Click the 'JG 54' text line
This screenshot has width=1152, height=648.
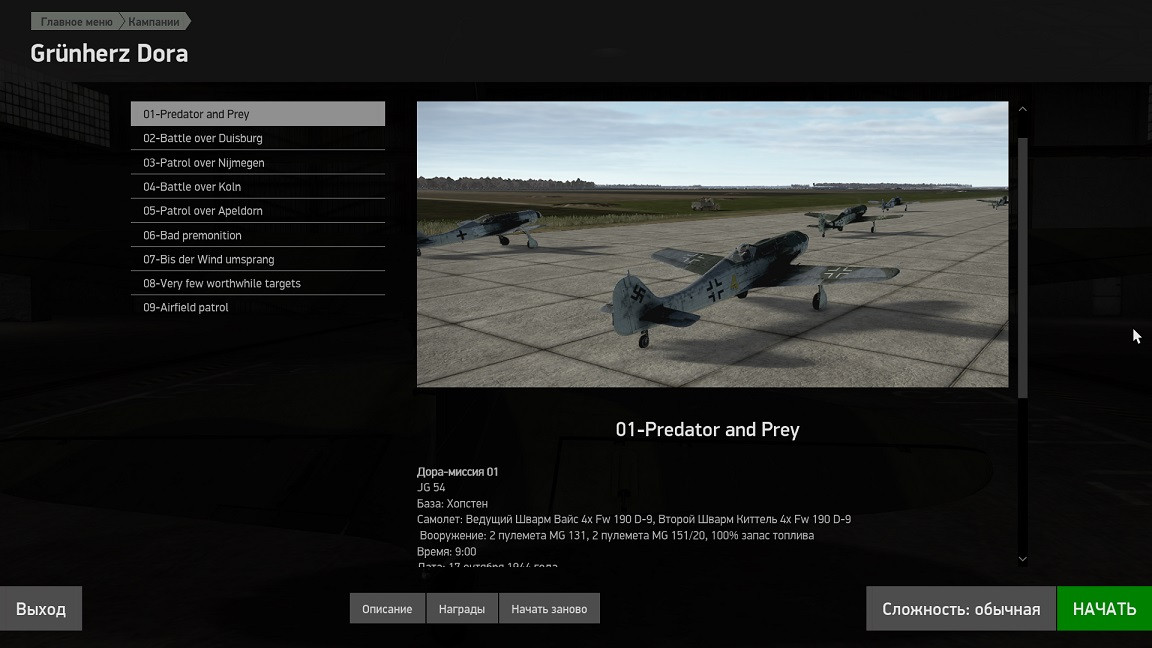431,488
